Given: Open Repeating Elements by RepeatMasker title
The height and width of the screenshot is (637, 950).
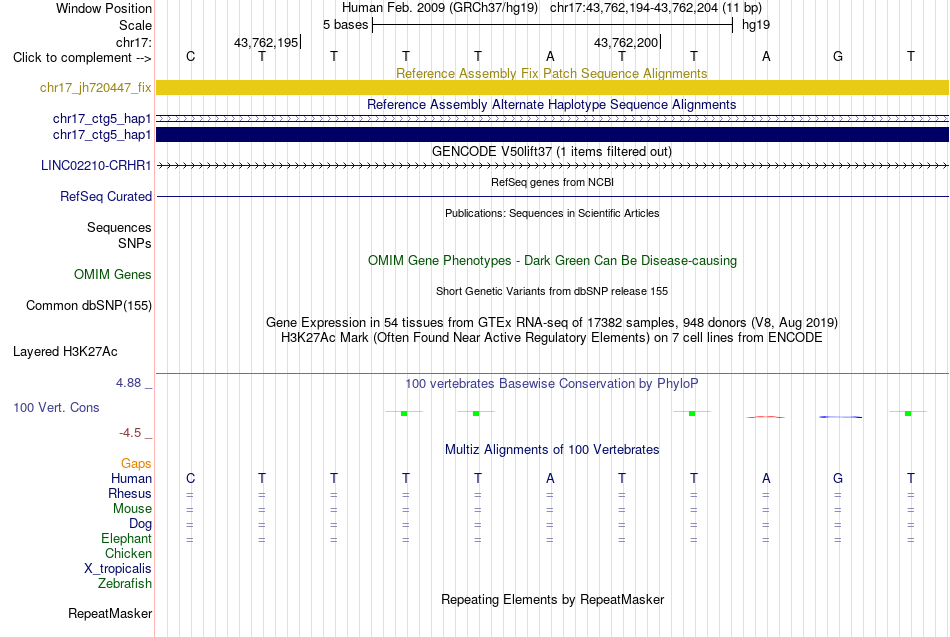Looking at the screenshot, I should coord(553,599).
